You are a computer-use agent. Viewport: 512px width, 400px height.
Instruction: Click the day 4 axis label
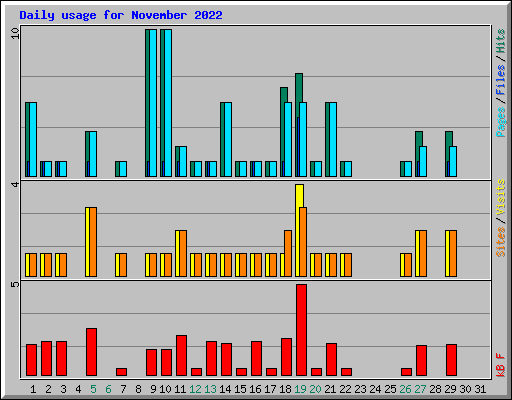tap(78, 389)
